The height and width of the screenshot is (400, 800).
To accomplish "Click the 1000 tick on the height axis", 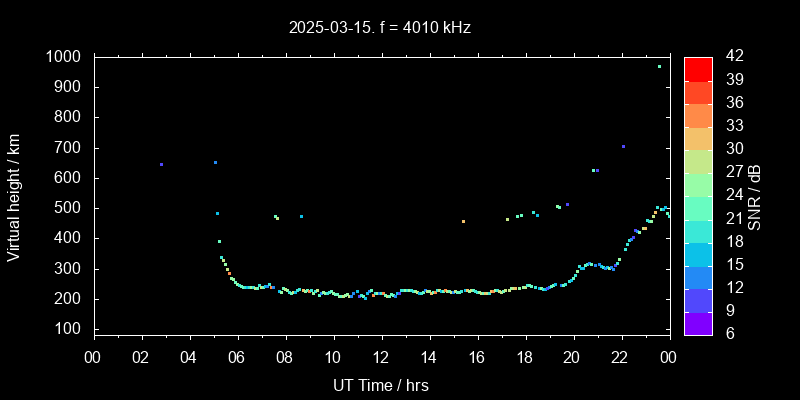I will point(65,57).
